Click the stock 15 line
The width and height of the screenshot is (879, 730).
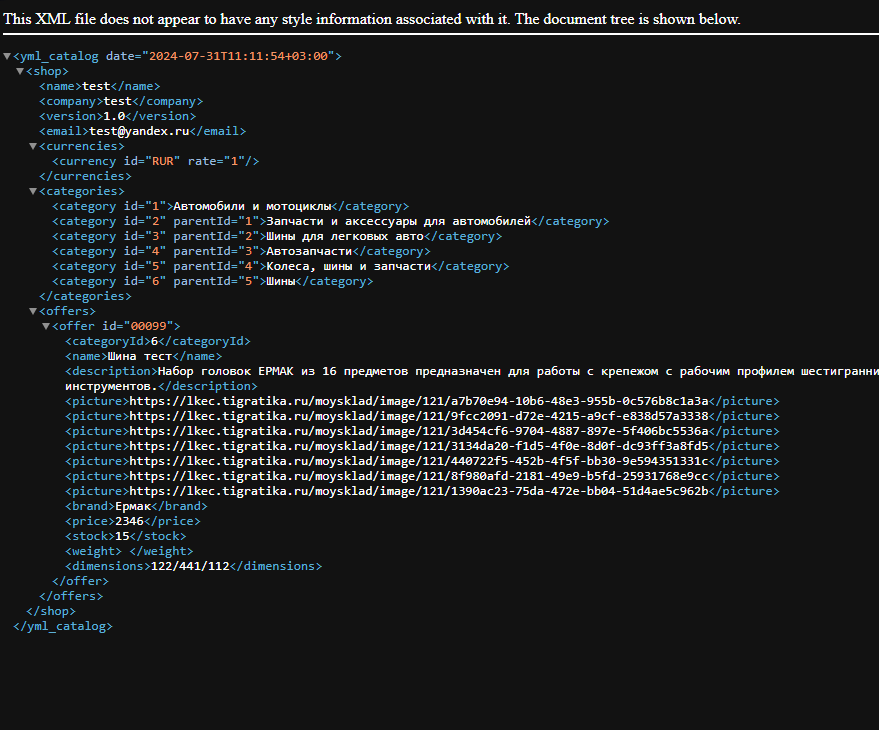(126, 537)
